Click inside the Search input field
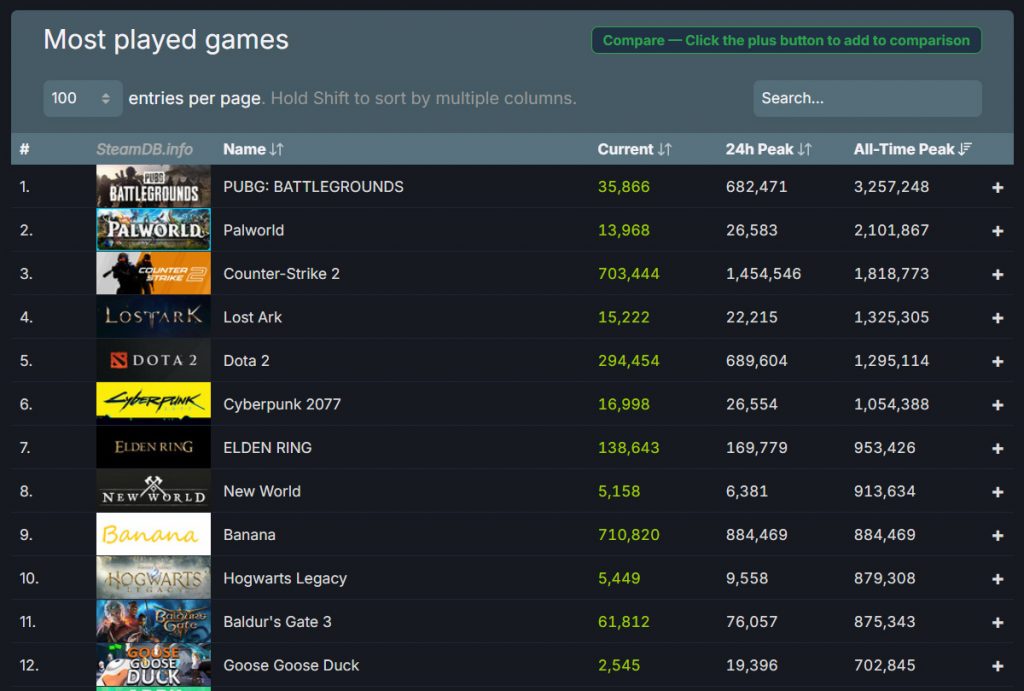Viewport: 1024px width, 691px height. pyautogui.click(x=866, y=99)
